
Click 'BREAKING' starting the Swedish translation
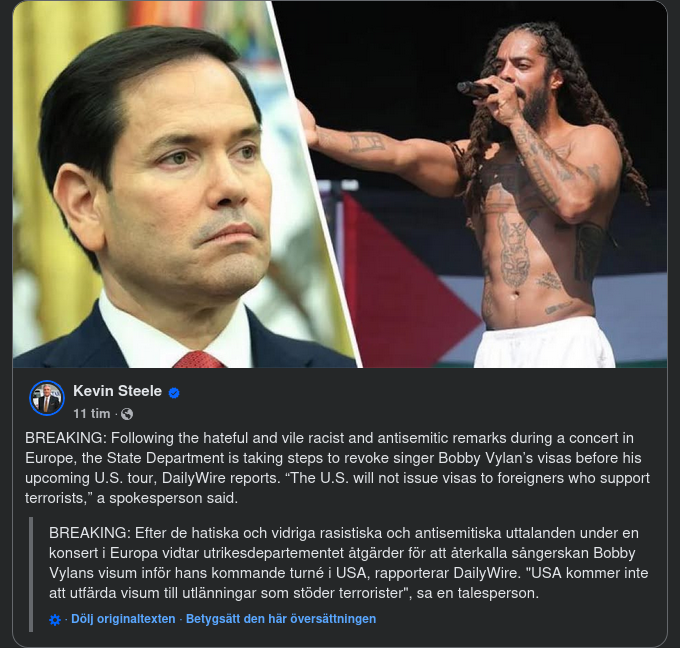click(x=88, y=533)
